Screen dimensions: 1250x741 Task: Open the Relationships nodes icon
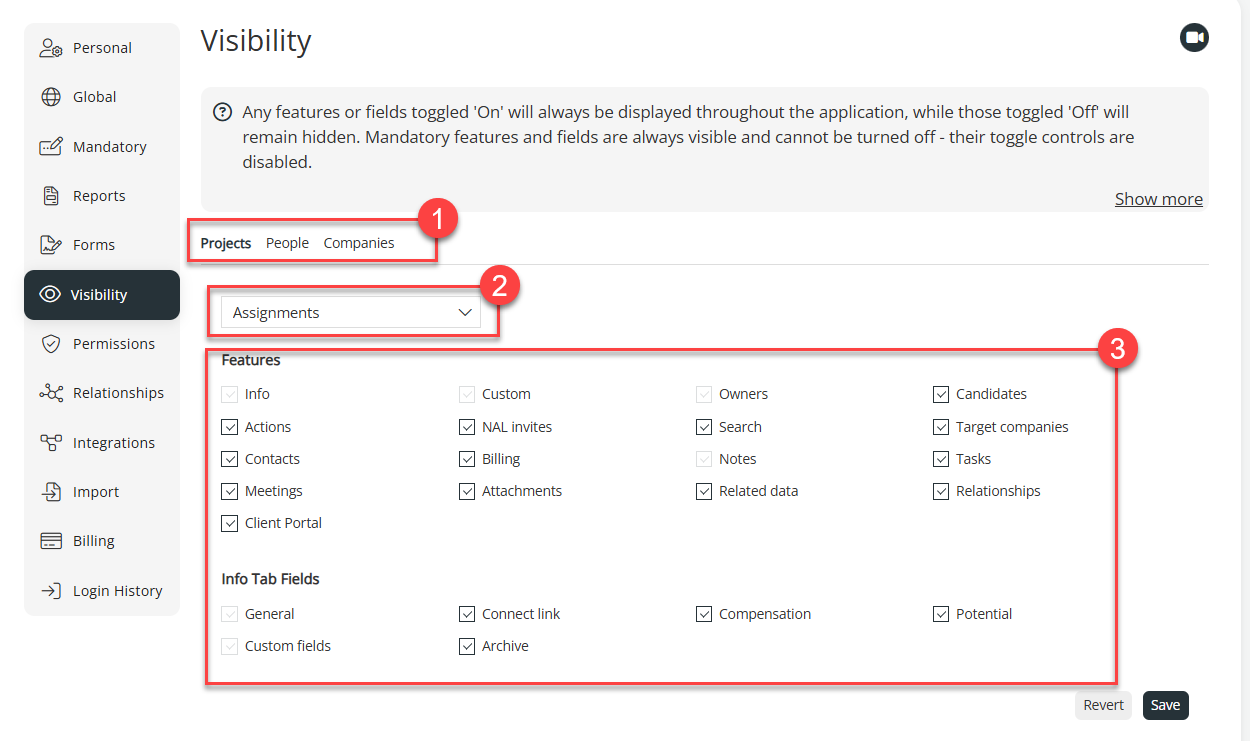tap(51, 393)
